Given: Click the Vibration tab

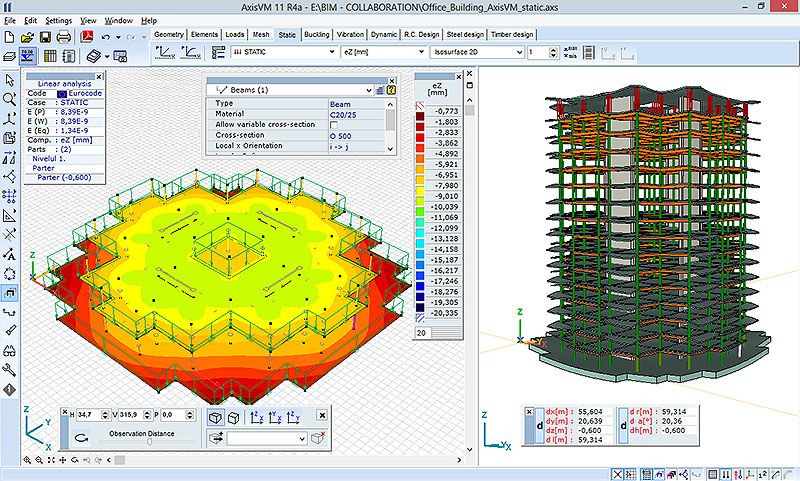Looking at the screenshot, I should coord(350,34).
